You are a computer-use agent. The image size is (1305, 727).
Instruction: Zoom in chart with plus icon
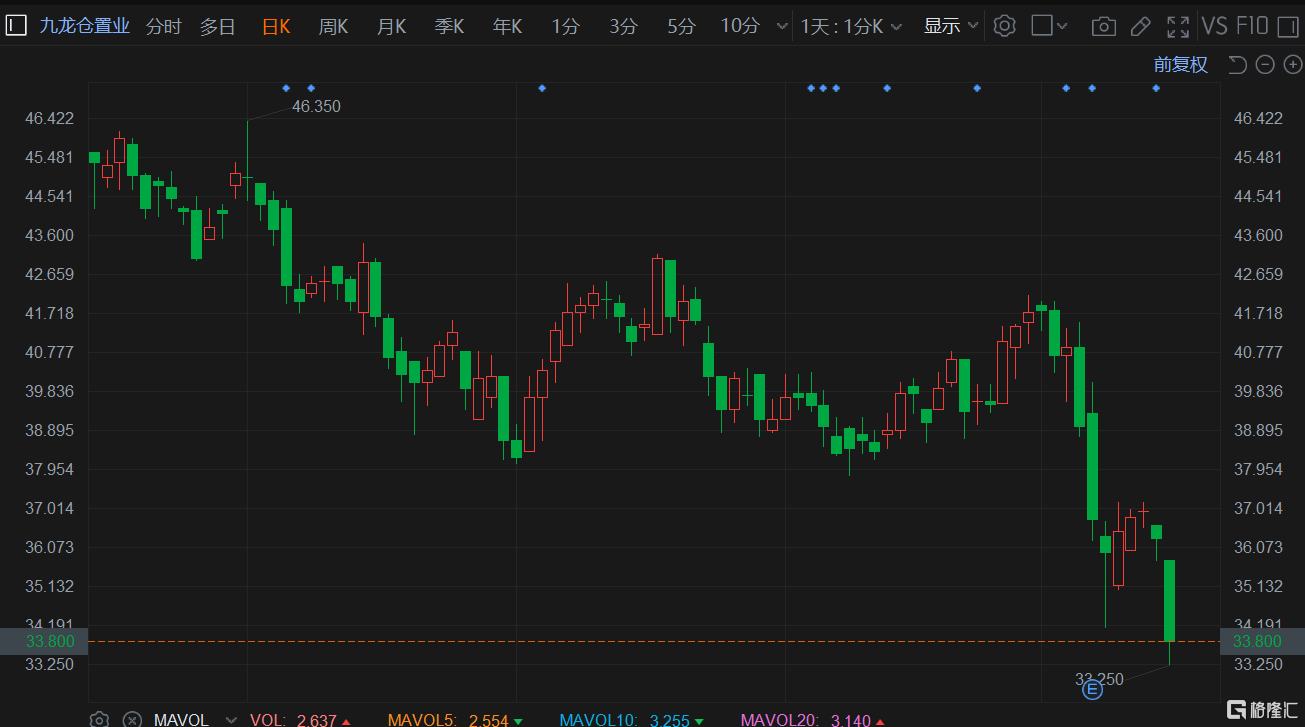[x=1293, y=65]
